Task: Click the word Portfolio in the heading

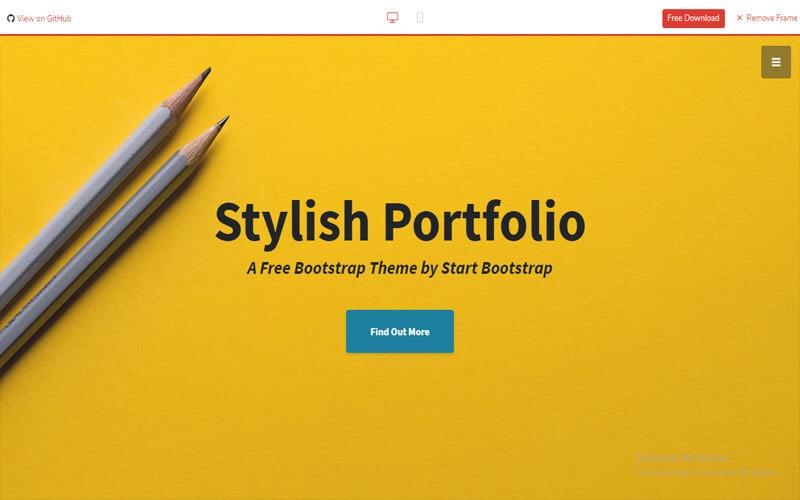Action: coord(484,221)
